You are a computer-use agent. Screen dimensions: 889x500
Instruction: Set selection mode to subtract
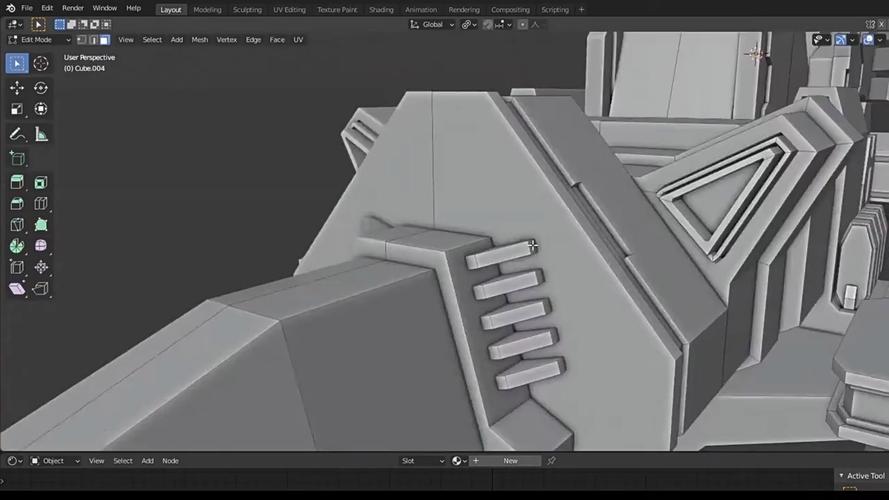[x=83, y=24]
